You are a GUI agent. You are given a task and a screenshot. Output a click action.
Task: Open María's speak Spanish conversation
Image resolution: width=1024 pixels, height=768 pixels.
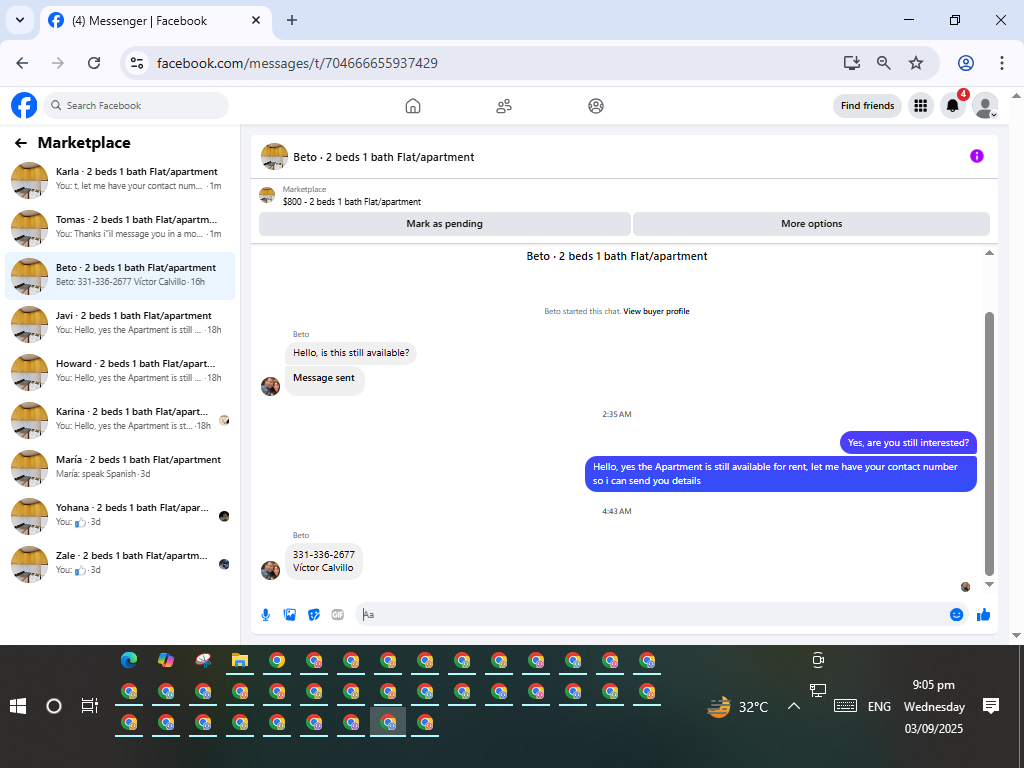coord(120,468)
